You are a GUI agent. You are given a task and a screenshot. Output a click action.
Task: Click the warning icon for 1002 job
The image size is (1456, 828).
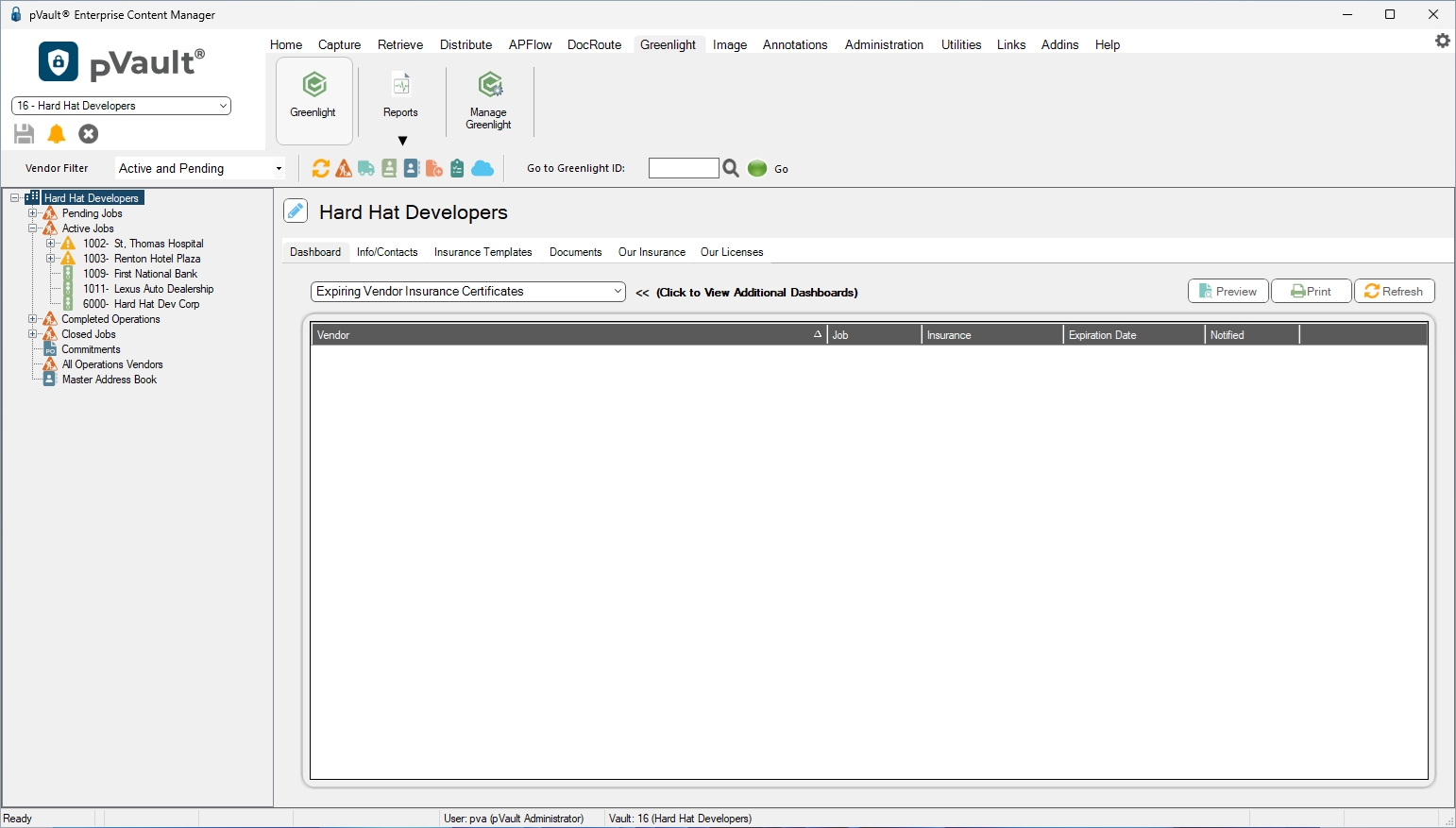[68, 244]
